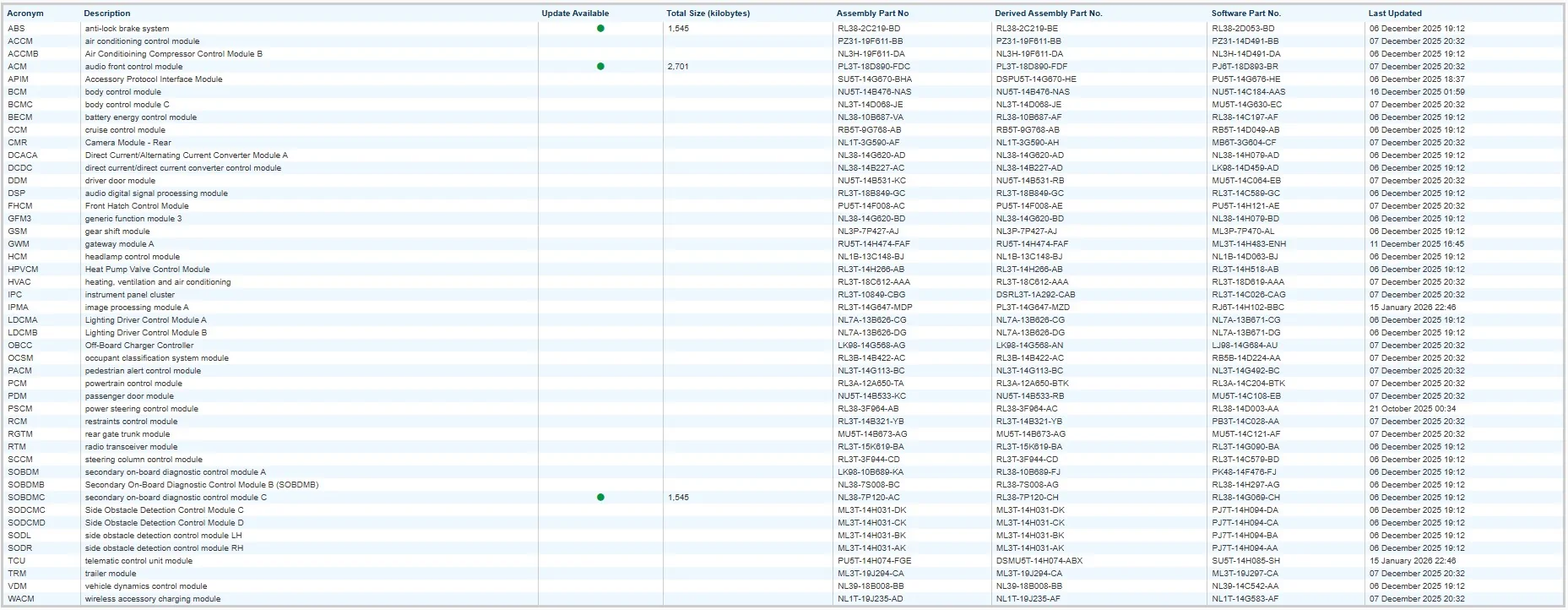Click the 2,701 total size value

[x=678, y=67]
